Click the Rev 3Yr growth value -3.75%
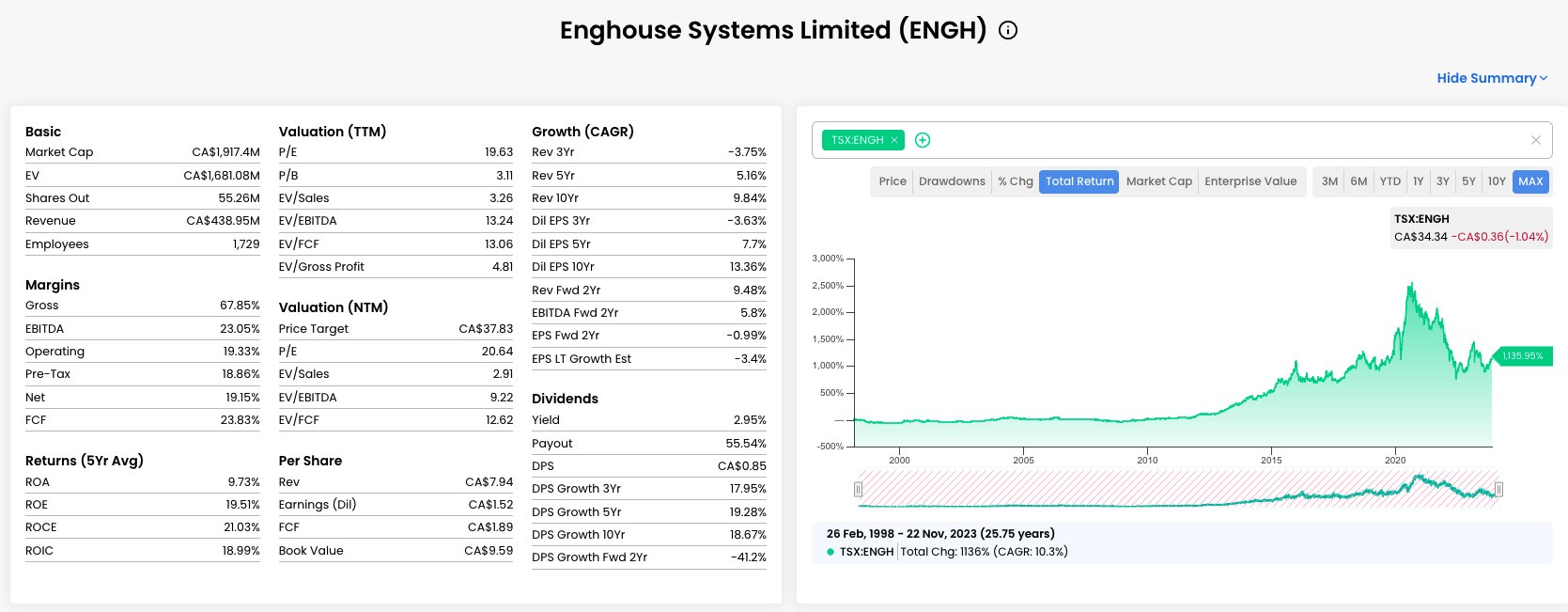 [x=747, y=152]
